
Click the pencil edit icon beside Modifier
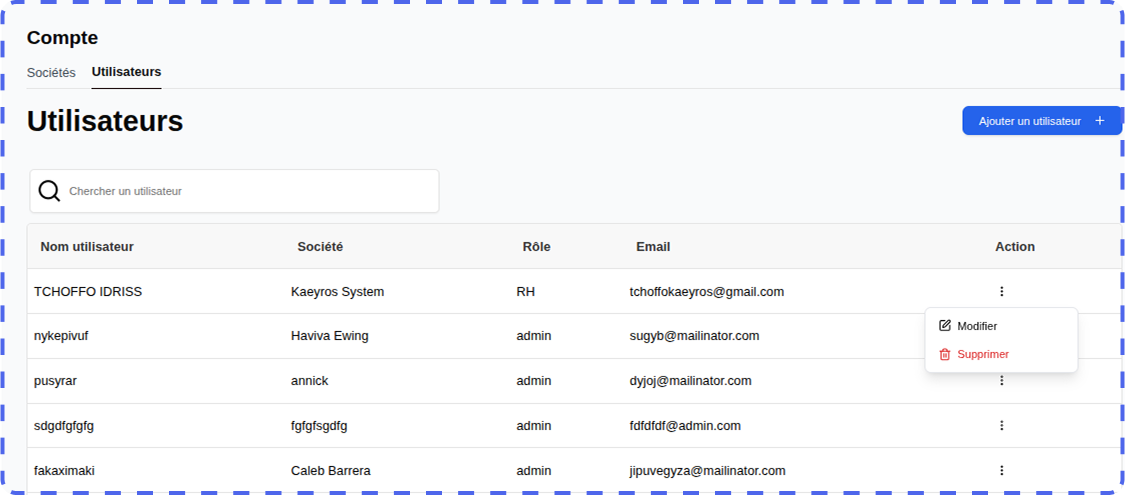(945, 326)
